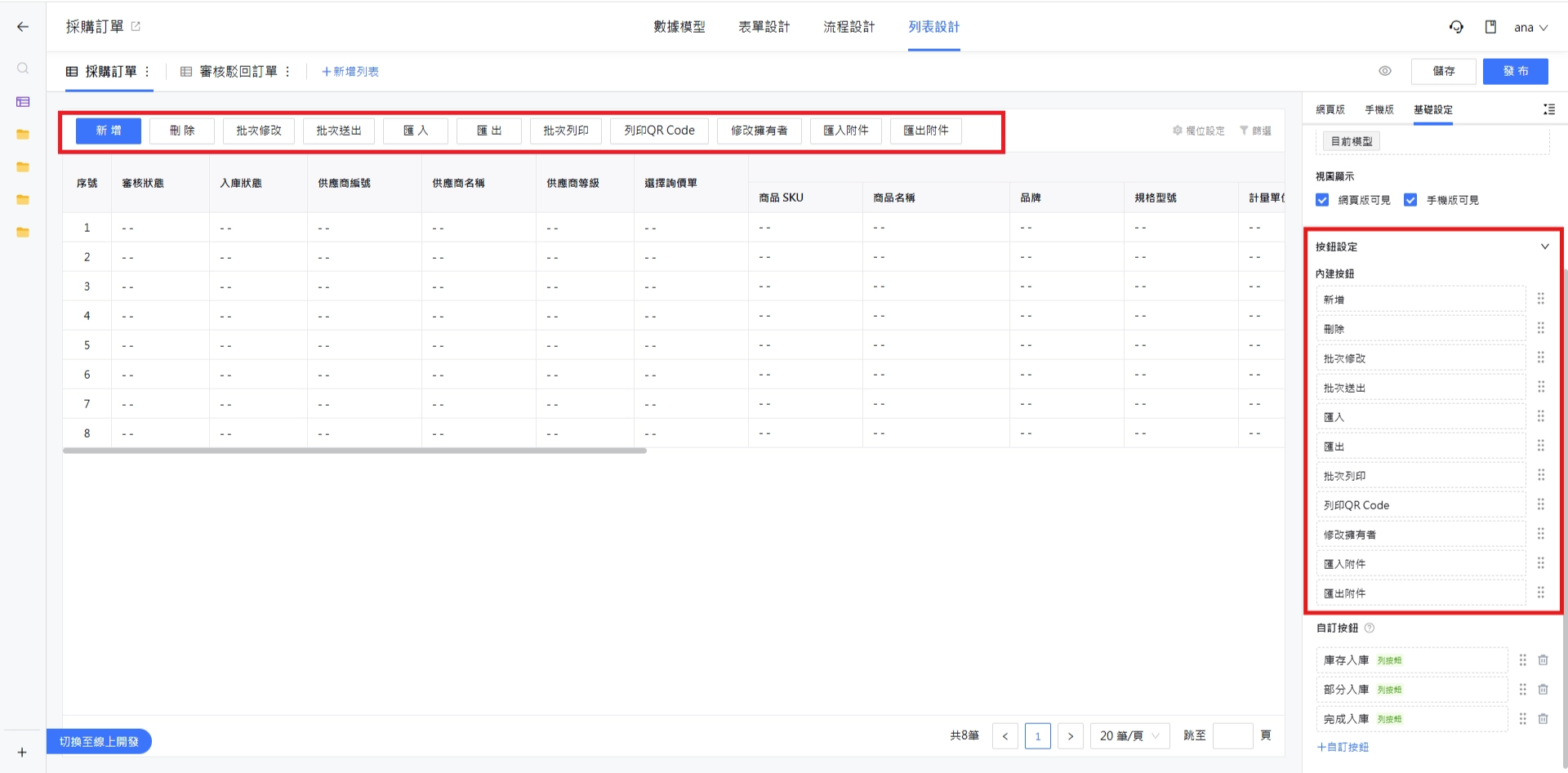Click drag handle for 匯出附件 row
Image resolution: width=1568 pixels, height=773 pixels.
[x=1541, y=593]
